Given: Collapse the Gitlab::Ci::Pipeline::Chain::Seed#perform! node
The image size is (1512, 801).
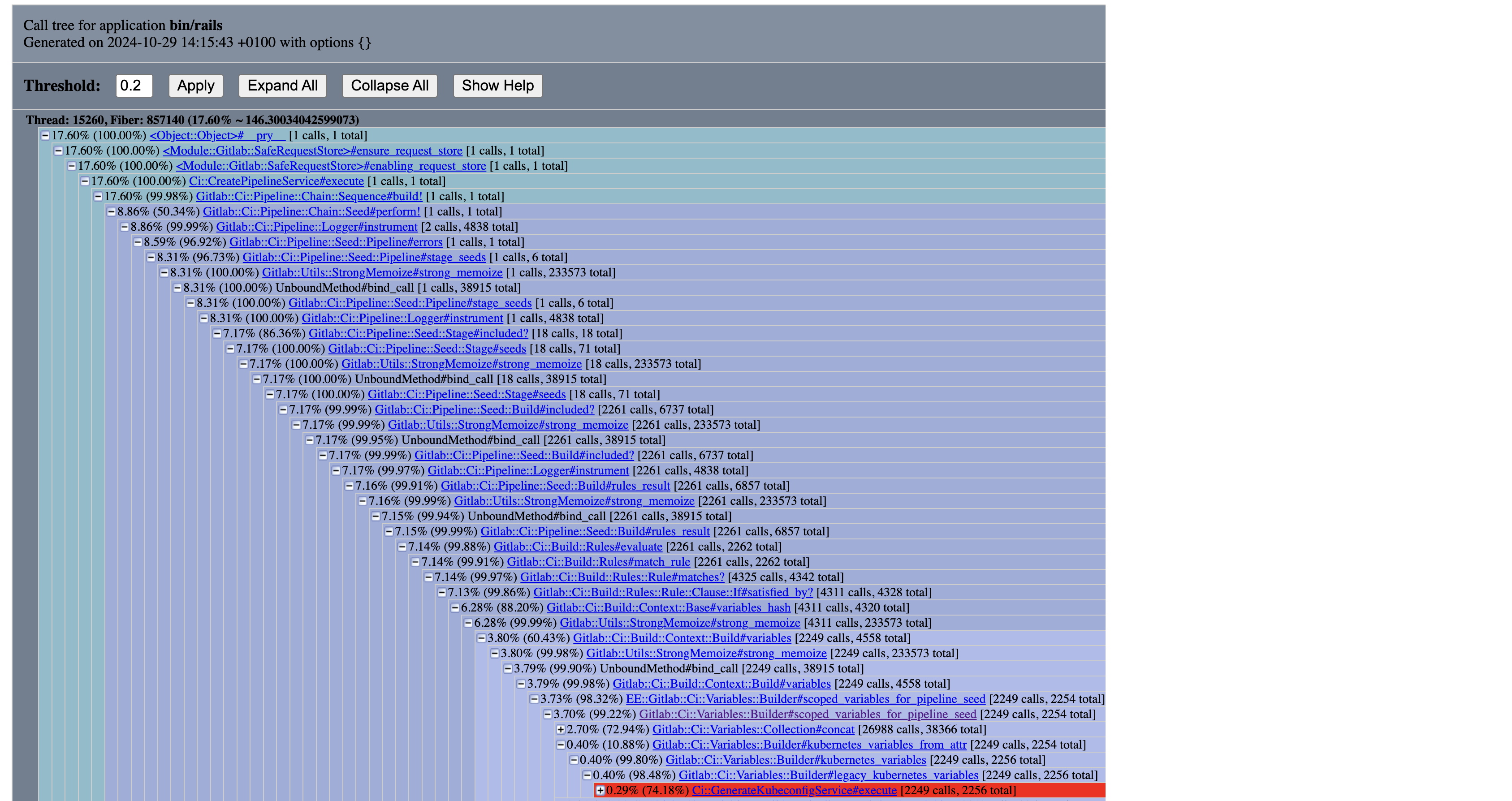Looking at the screenshot, I should 111,211.
